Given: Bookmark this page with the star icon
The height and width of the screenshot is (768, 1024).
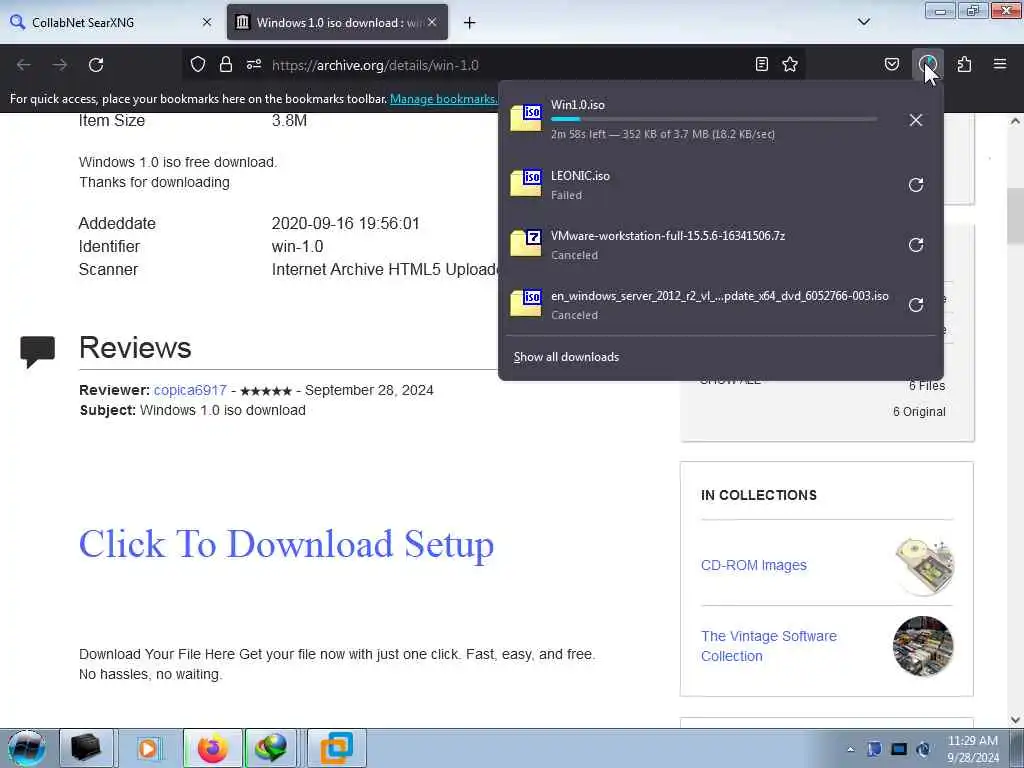Looking at the screenshot, I should click(790, 64).
